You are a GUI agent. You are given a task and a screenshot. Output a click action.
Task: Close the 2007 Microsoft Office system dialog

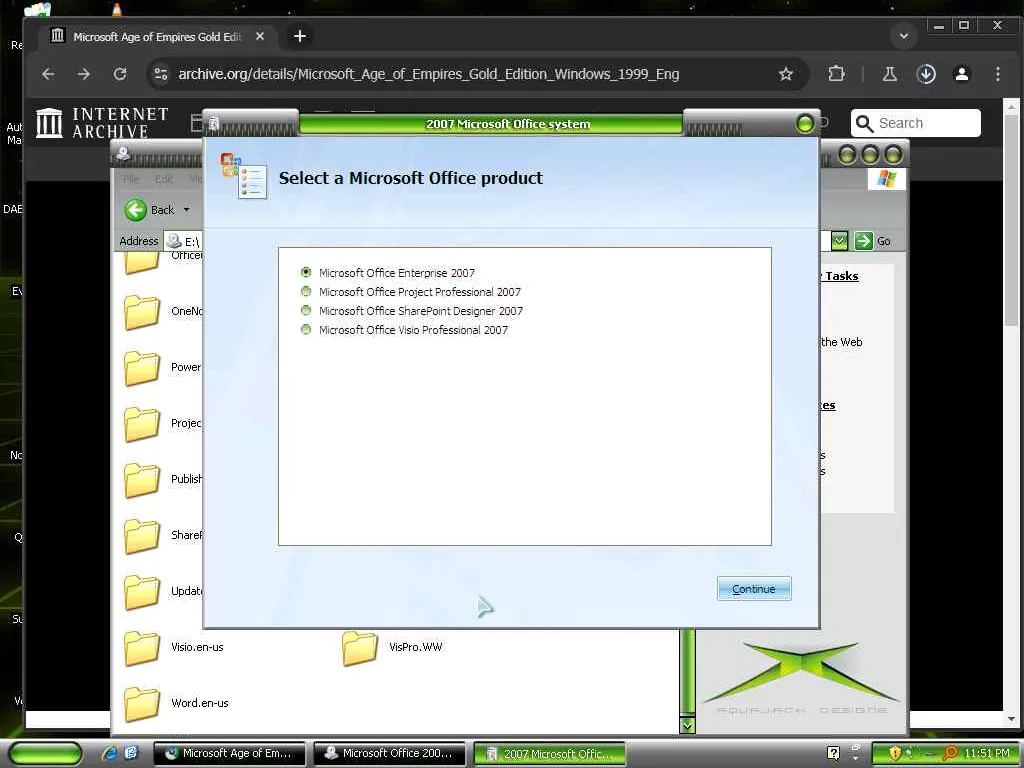pos(805,123)
